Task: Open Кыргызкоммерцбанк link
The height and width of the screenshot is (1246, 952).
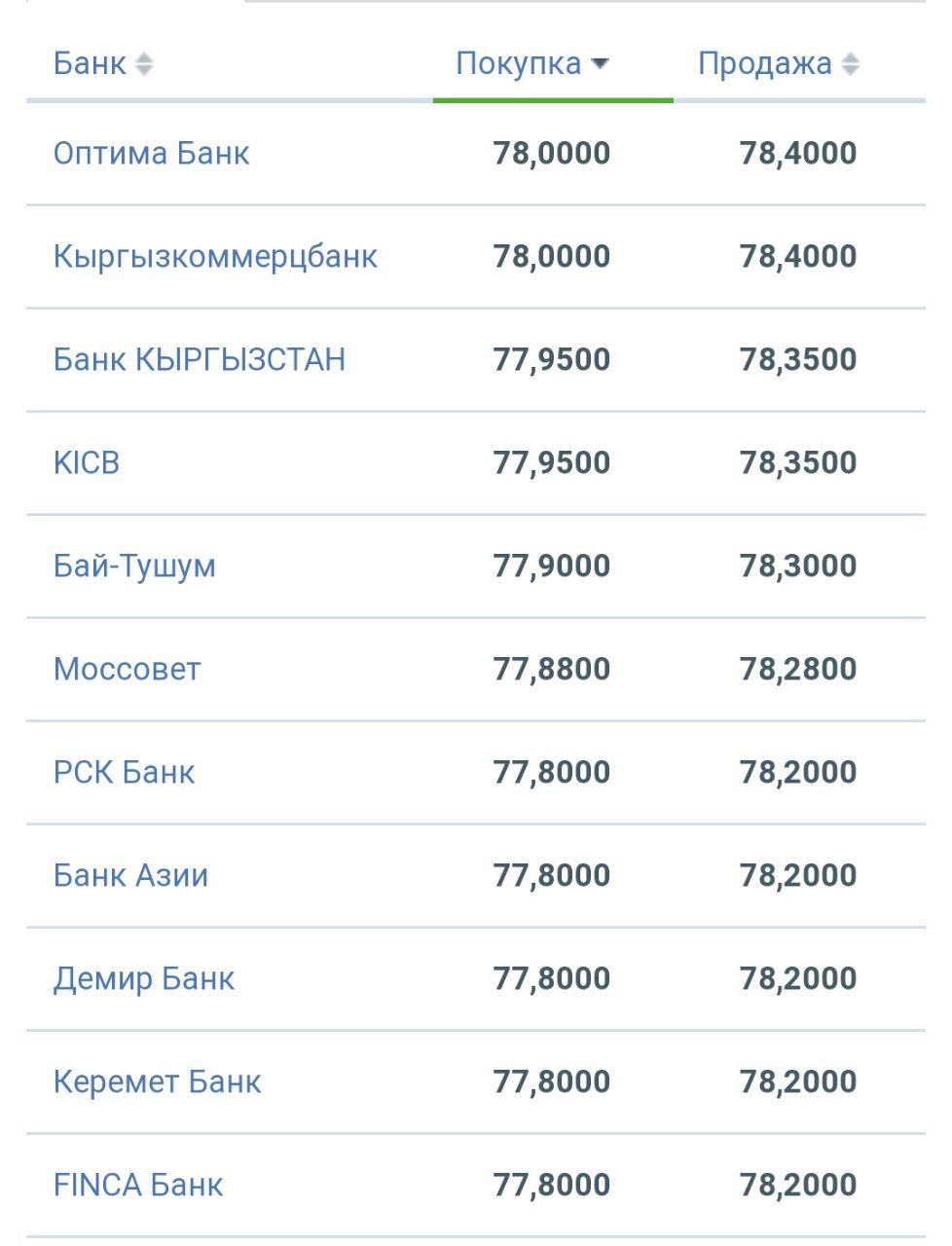Action: point(215,257)
